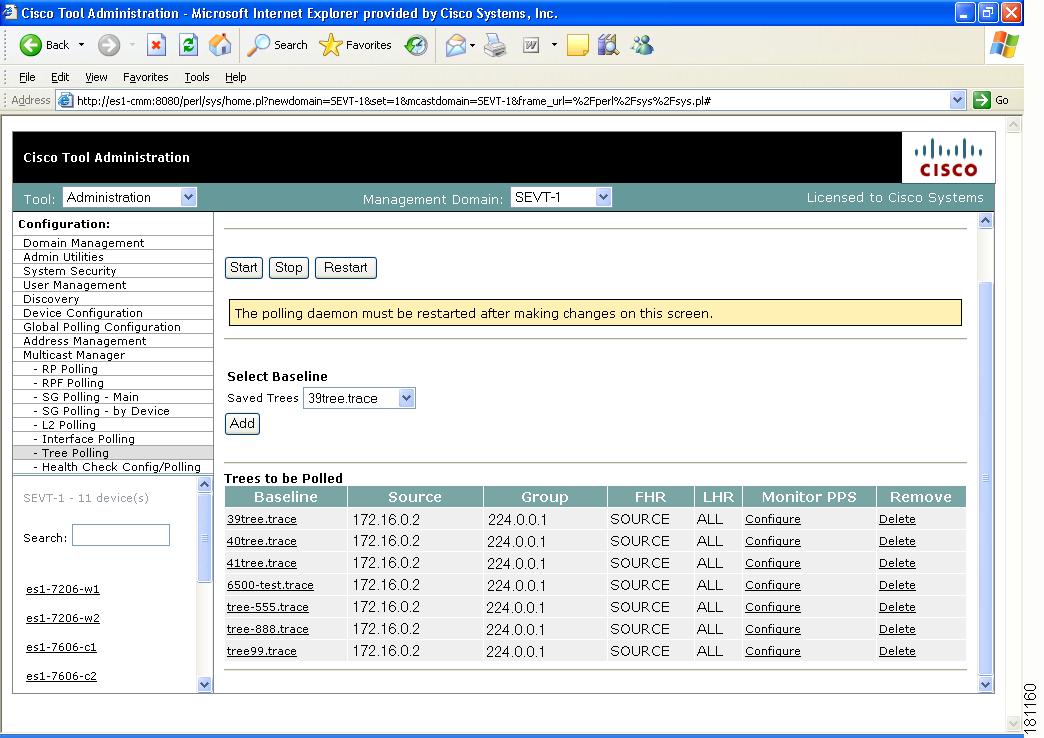This screenshot has width=1044, height=738.
Task: Select RP Polling under Multicast Manager
Action: (70, 369)
